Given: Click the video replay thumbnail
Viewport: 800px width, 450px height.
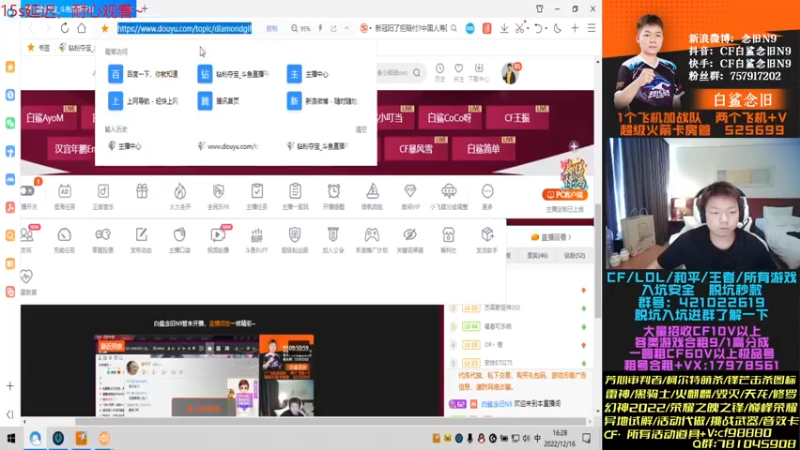Looking at the screenshot, I should click(204, 375).
